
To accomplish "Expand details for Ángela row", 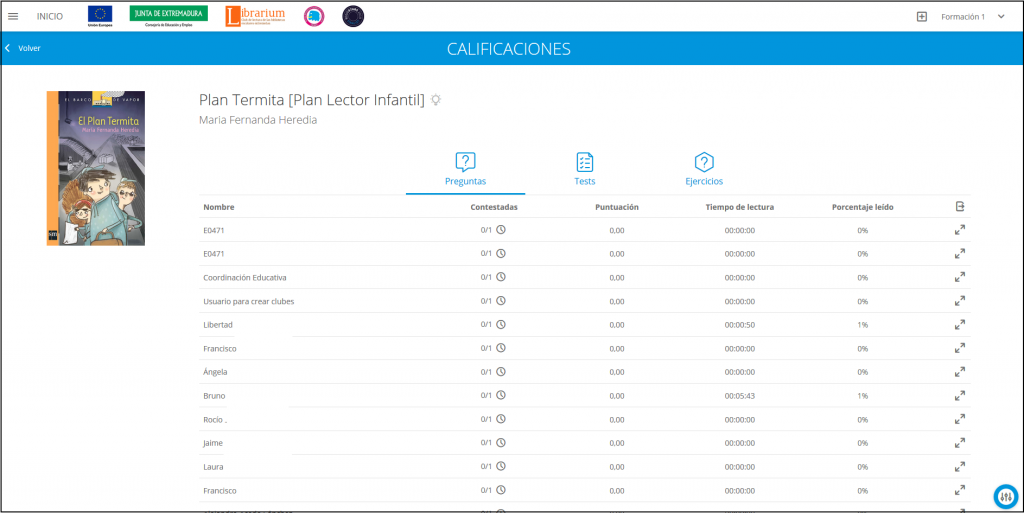I will (959, 372).
